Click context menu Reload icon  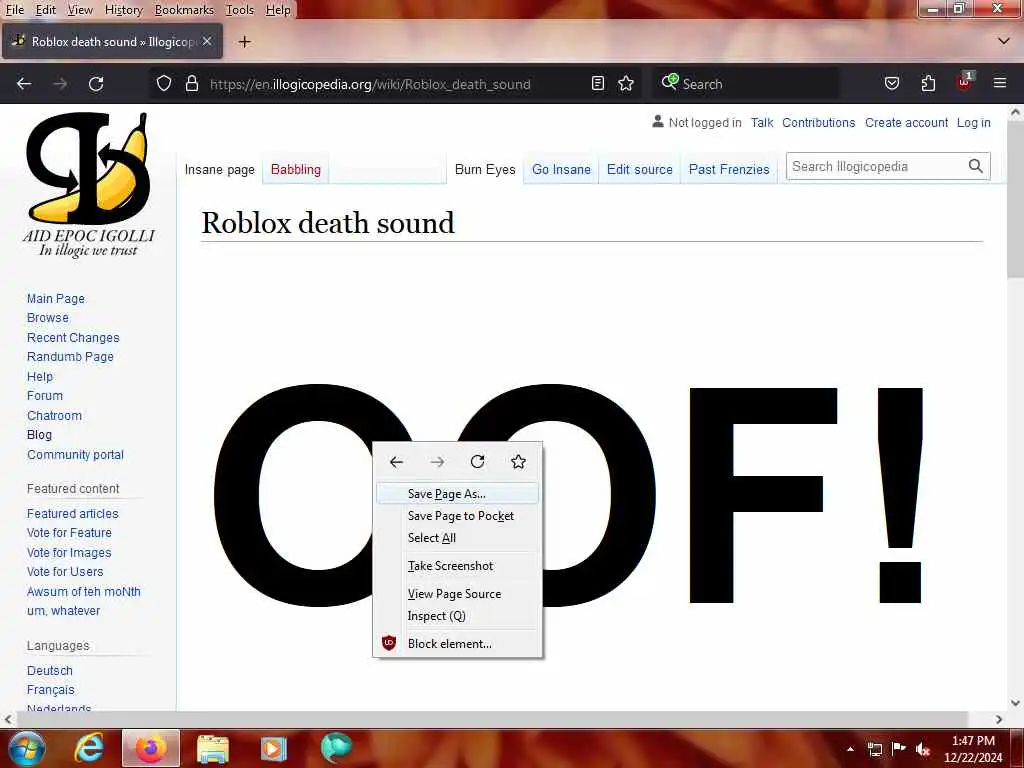(477, 462)
